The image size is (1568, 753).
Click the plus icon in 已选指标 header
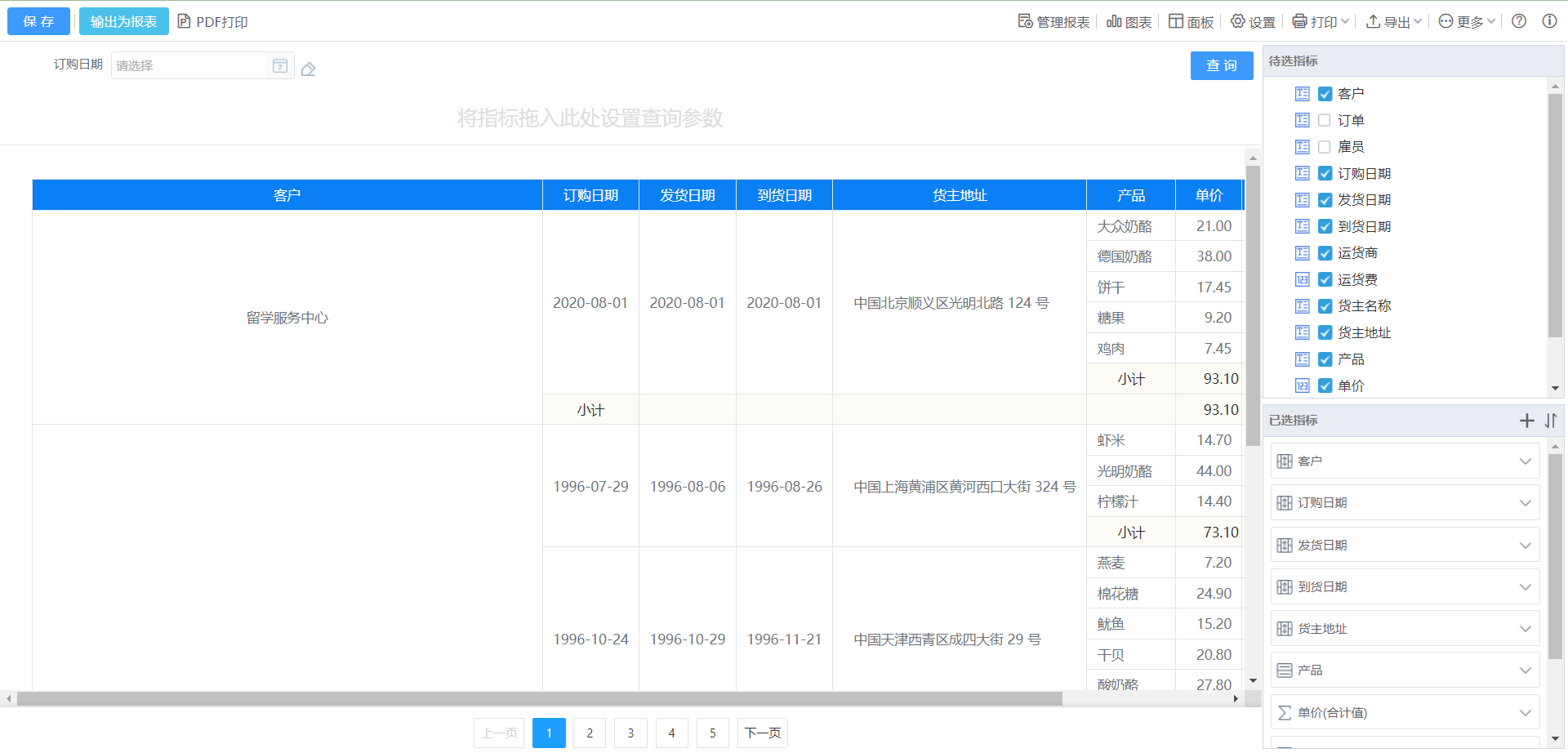tap(1526, 421)
